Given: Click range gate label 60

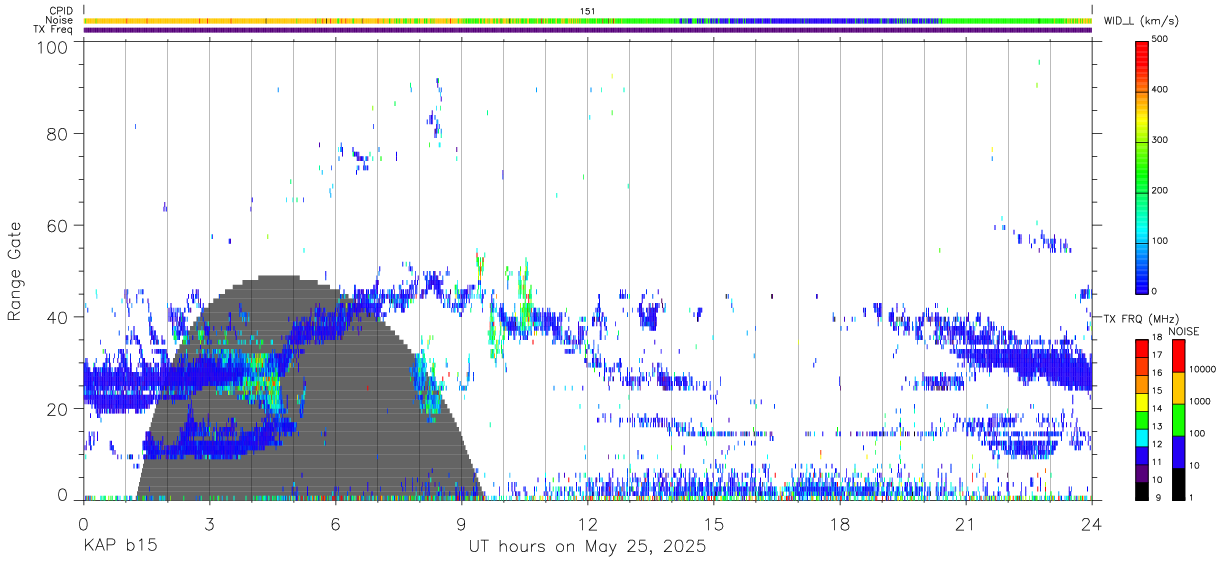Looking at the screenshot, I should pos(57,226).
